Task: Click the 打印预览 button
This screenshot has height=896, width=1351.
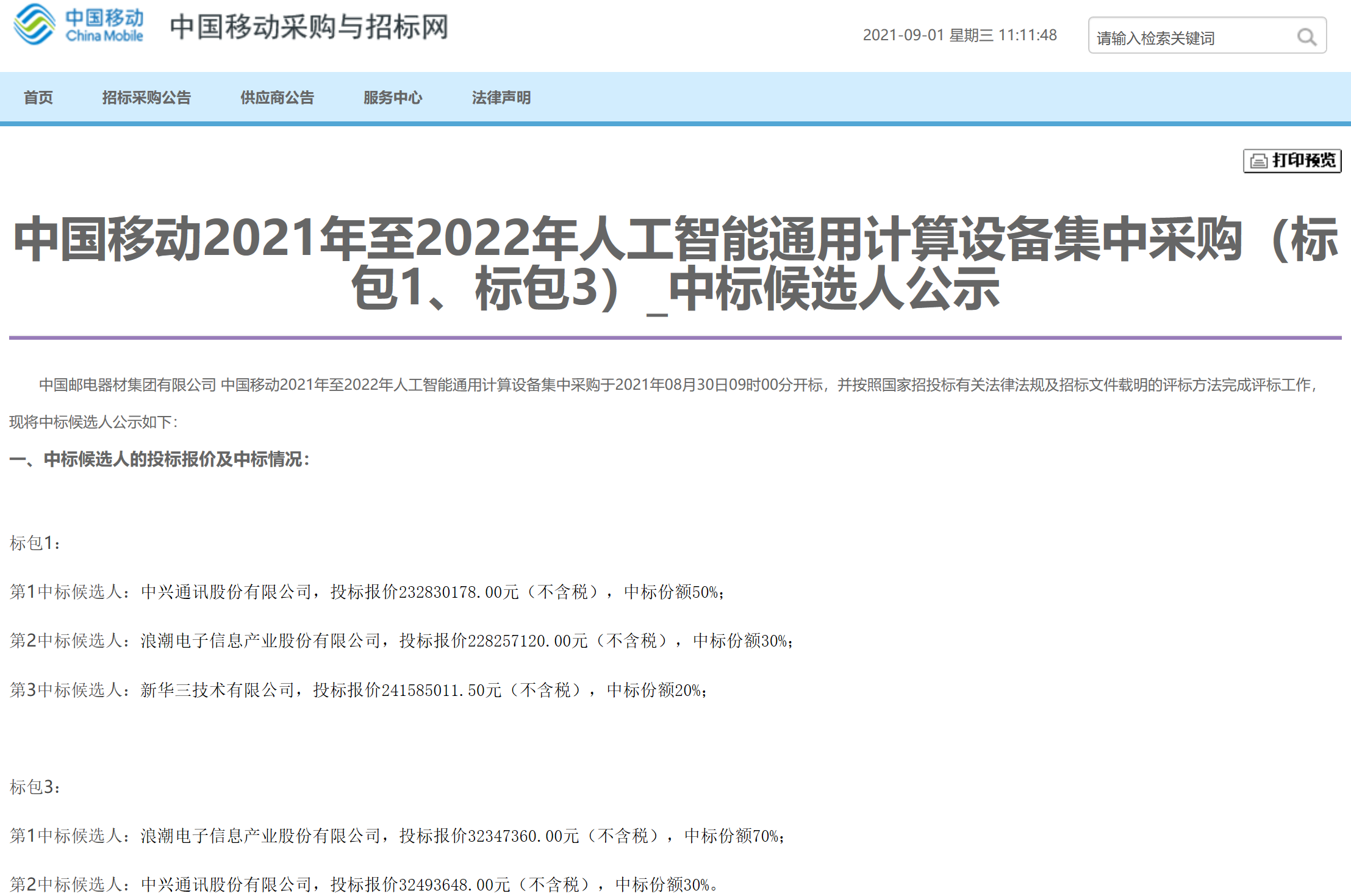Action: (1292, 161)
